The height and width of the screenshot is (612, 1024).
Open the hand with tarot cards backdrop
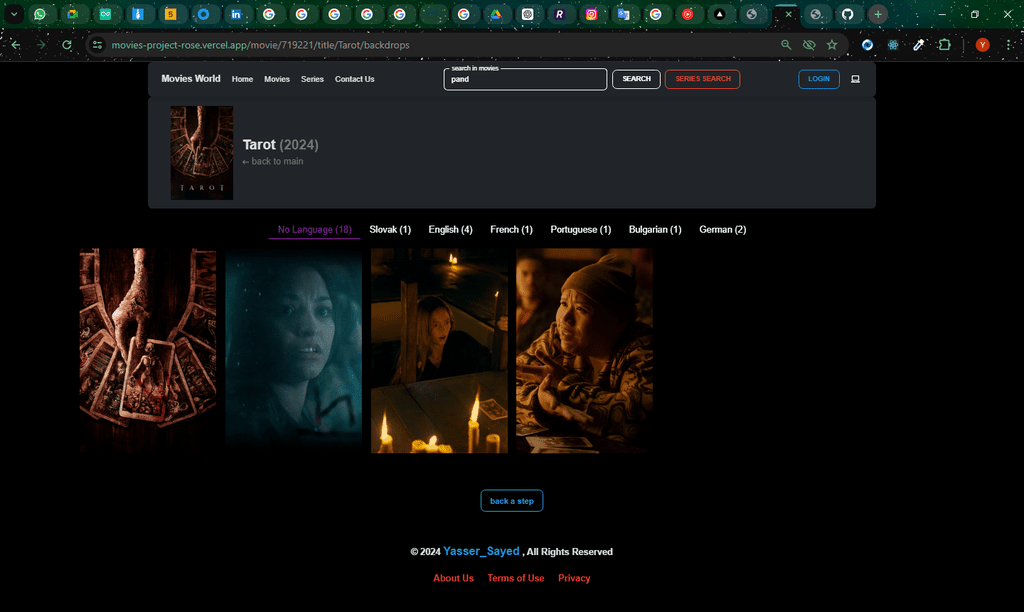point(148,351)
